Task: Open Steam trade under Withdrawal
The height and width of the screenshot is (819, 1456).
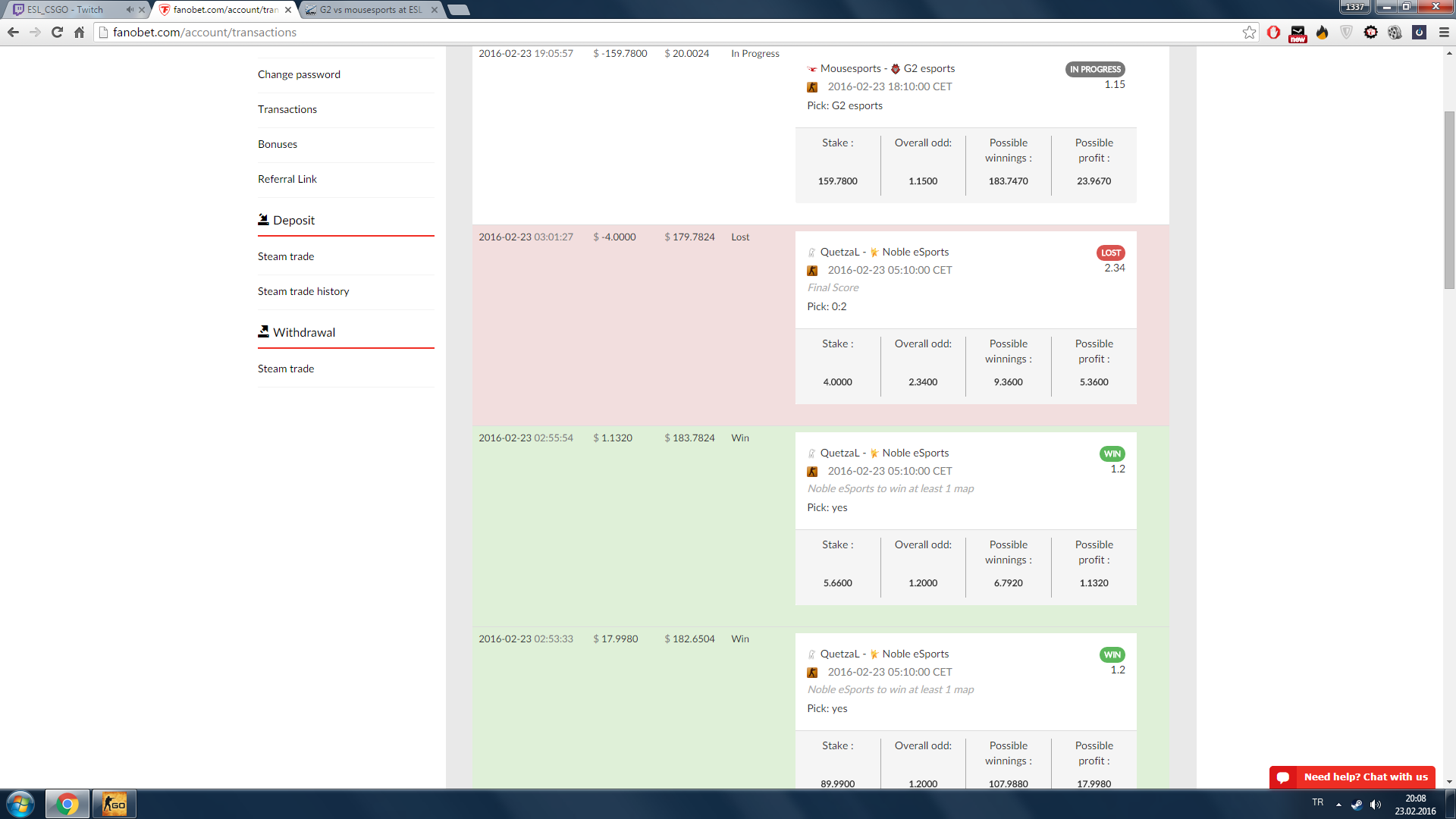Action: pyautogui.click(x=286, y=369)
